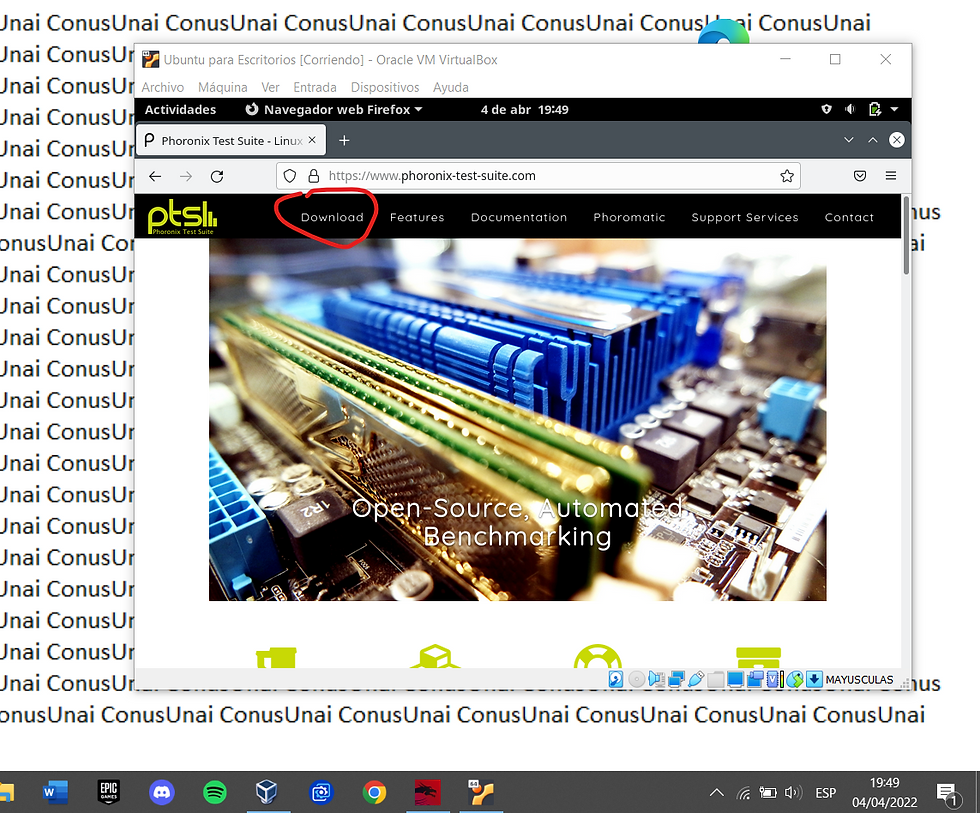Click the padlock site security icon

[x=314, y=176]
